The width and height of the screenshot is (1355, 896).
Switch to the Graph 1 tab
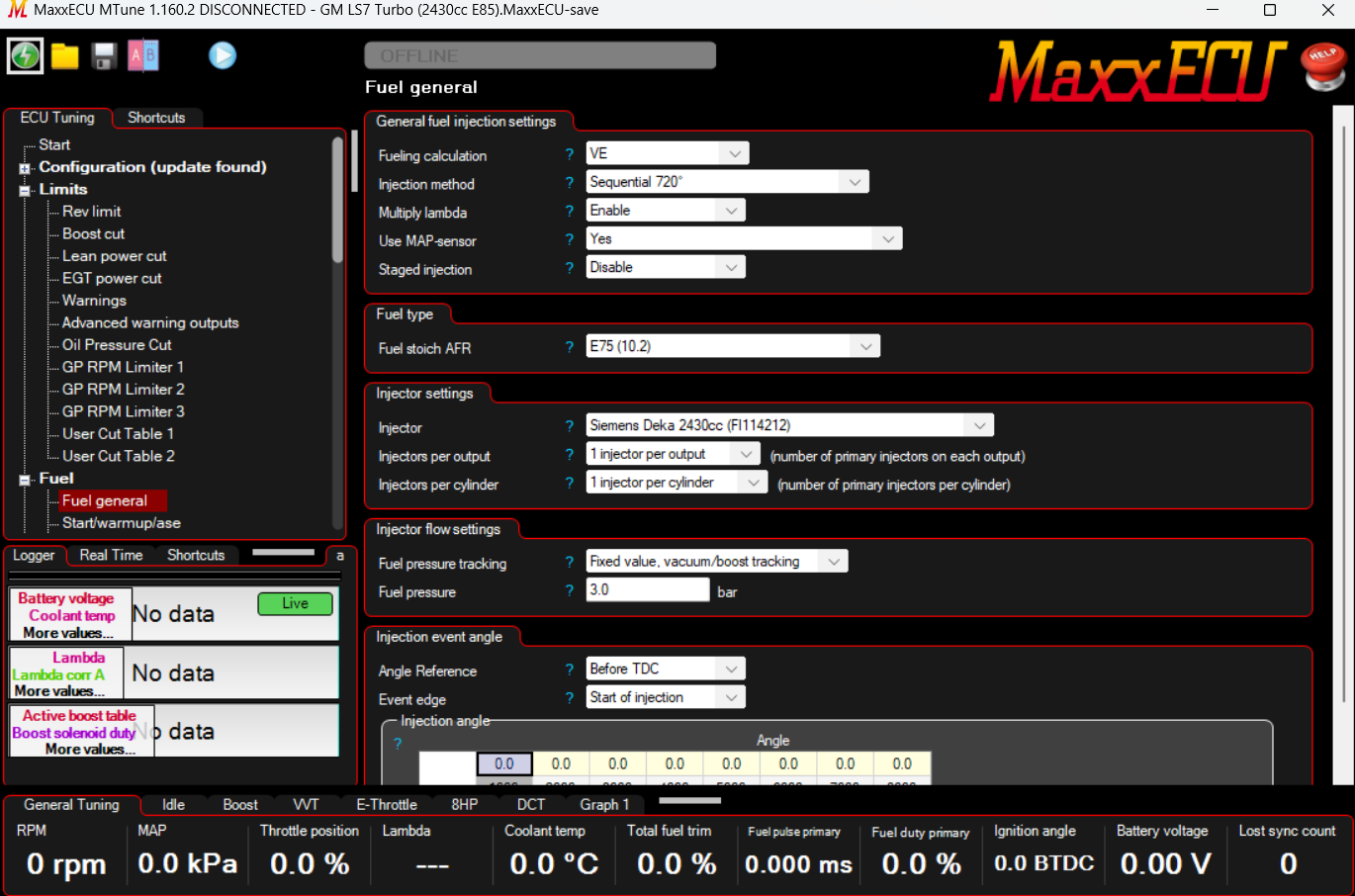click(x=604, y=805)
